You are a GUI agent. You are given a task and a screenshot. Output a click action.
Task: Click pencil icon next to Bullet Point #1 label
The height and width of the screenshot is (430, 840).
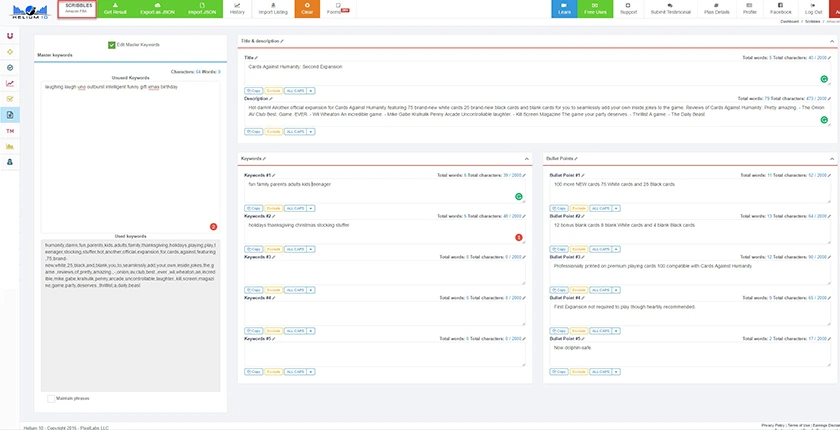click(583, 175)
